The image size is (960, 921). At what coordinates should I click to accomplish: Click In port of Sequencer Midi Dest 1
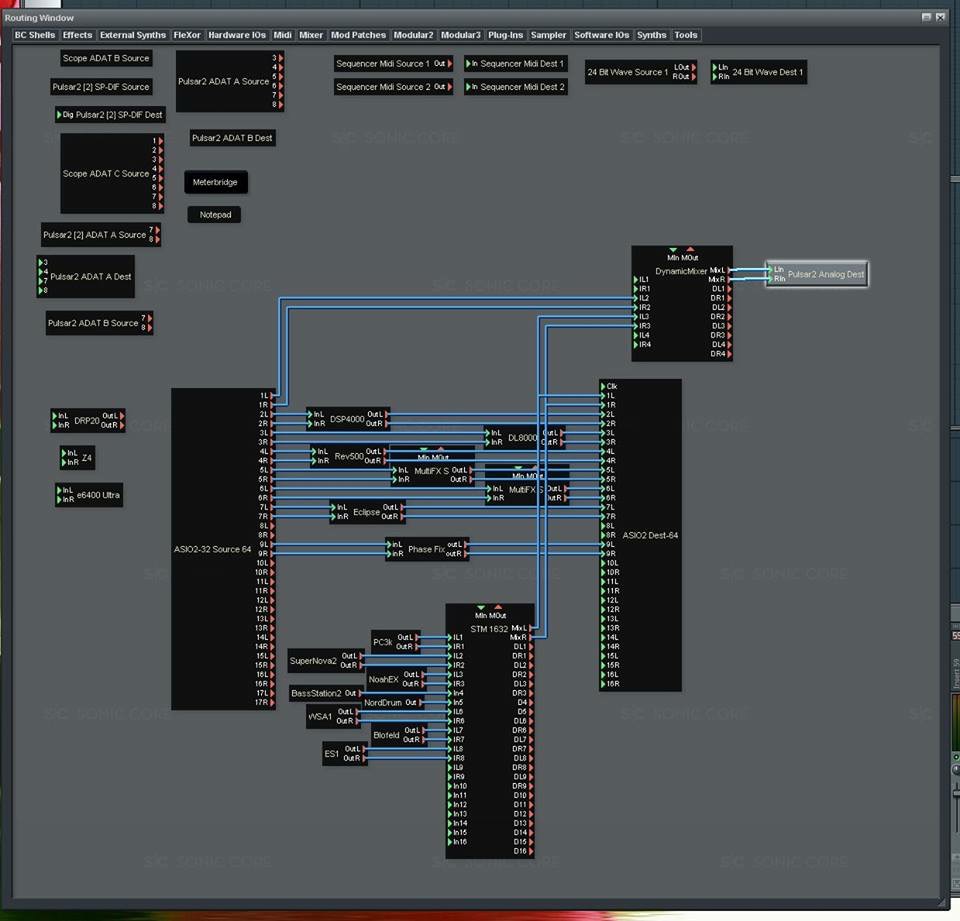(x=468, y=64)
